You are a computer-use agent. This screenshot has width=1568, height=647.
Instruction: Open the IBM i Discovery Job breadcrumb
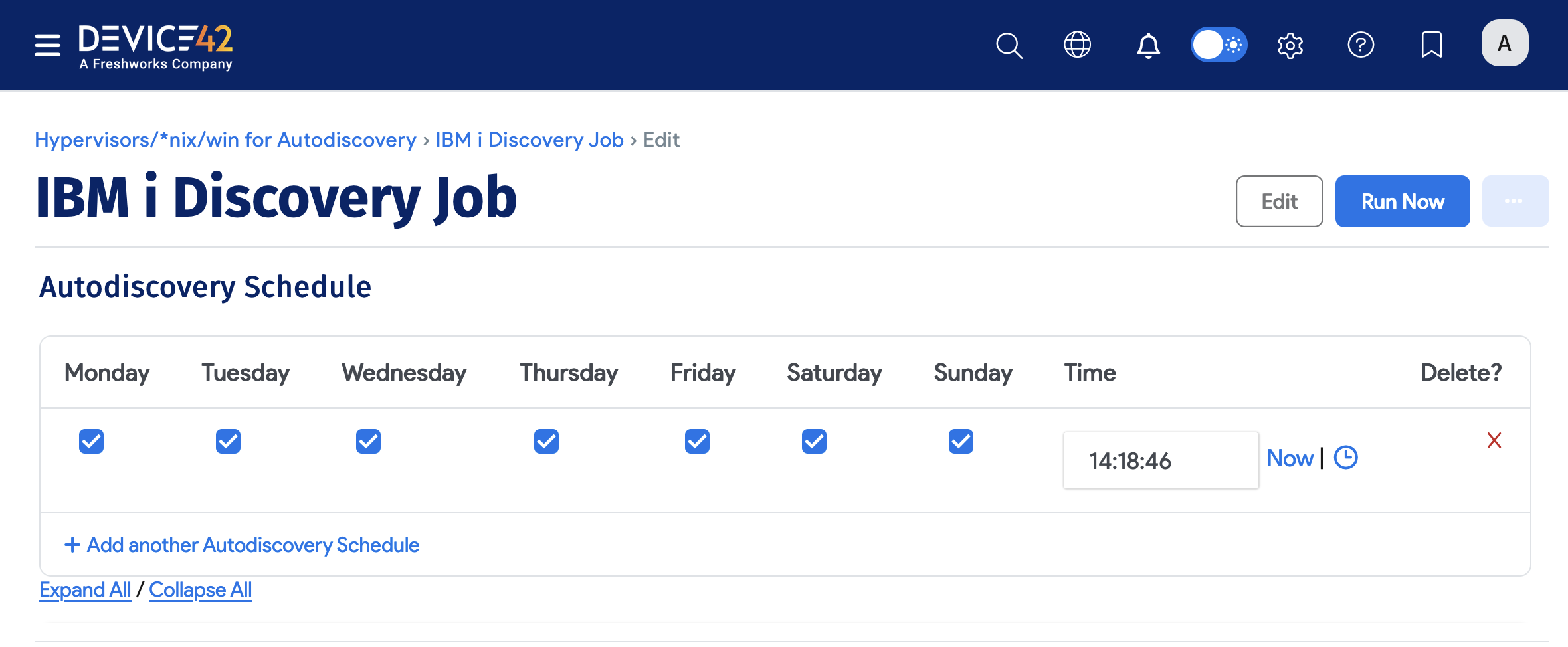(530, 139)
